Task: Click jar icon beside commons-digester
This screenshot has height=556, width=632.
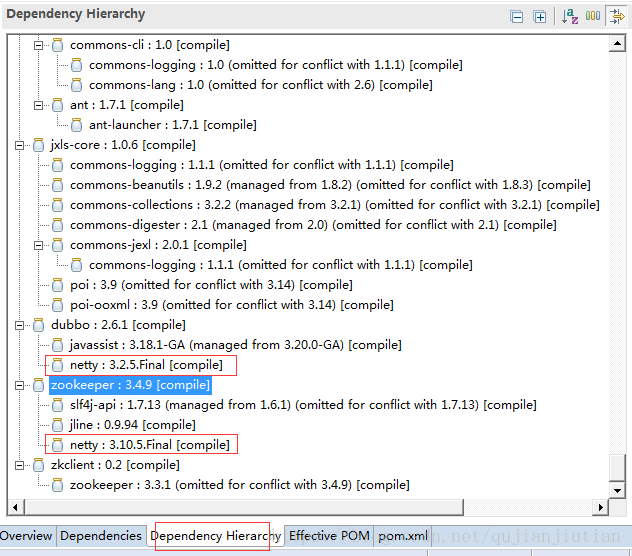Action: [x=57, y=225]
